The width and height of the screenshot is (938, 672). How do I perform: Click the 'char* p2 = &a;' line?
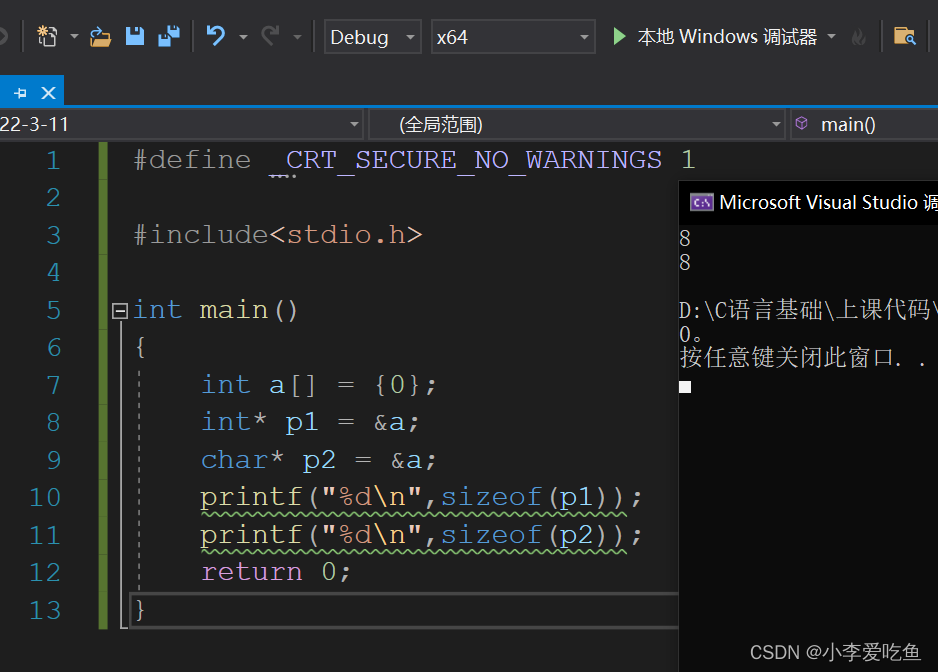coord(319,460)
